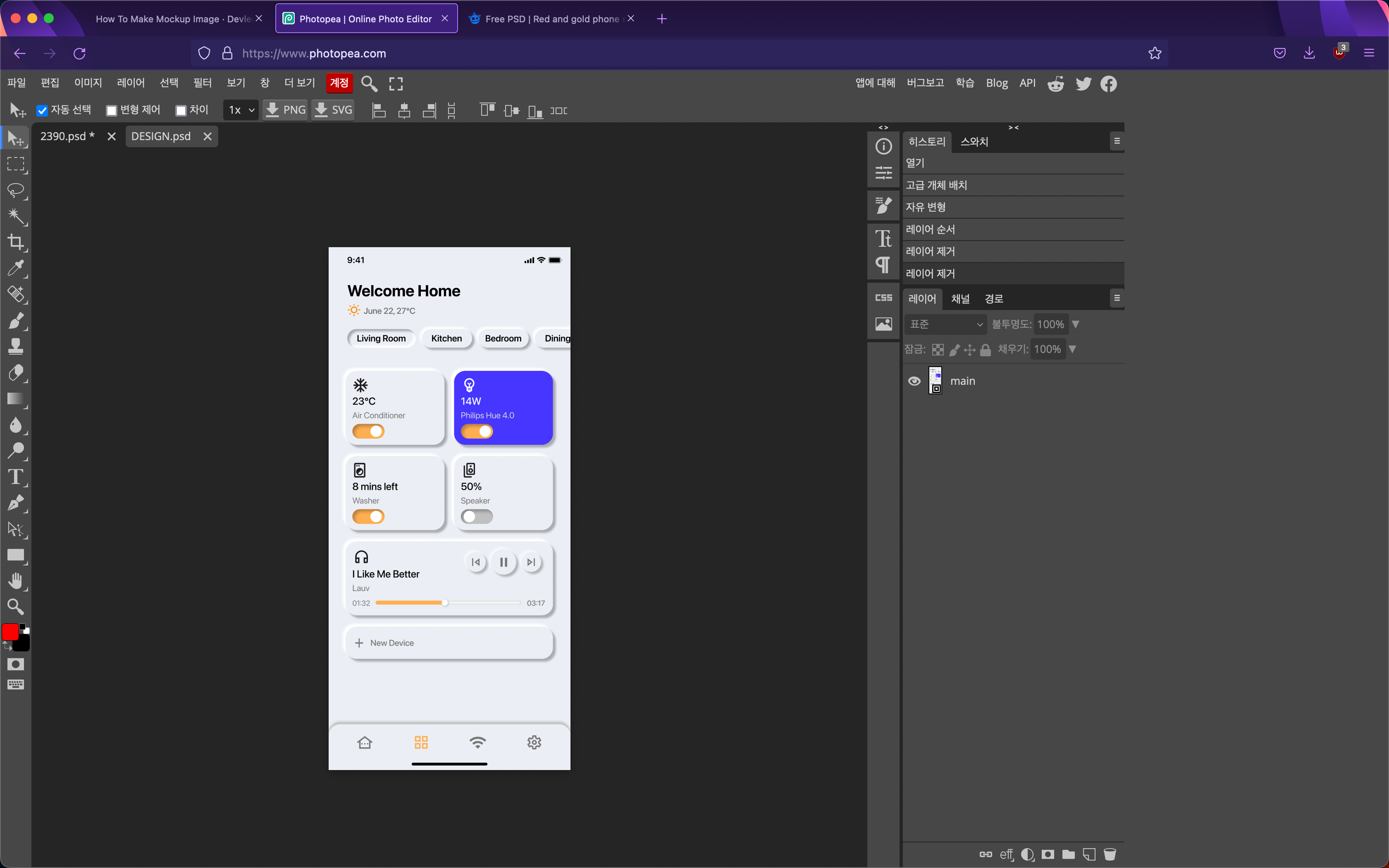Click the red foreground color swatch

click(x=10, y=632)
